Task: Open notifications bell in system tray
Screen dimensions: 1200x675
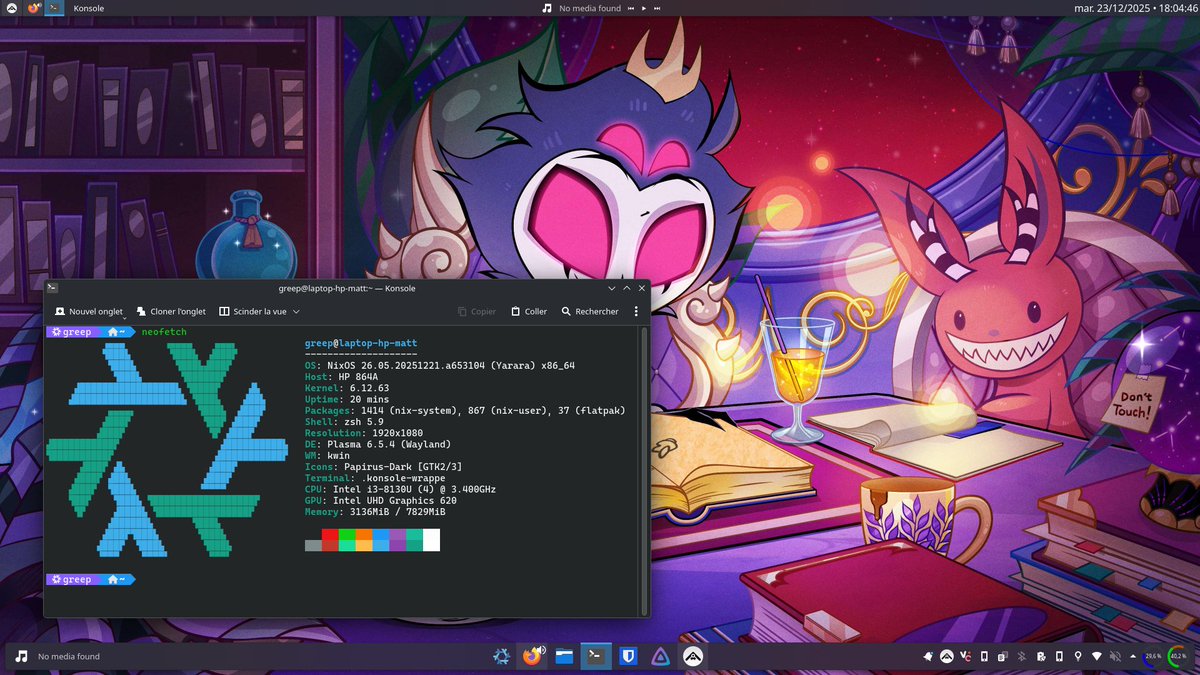Action: (928, 656)
